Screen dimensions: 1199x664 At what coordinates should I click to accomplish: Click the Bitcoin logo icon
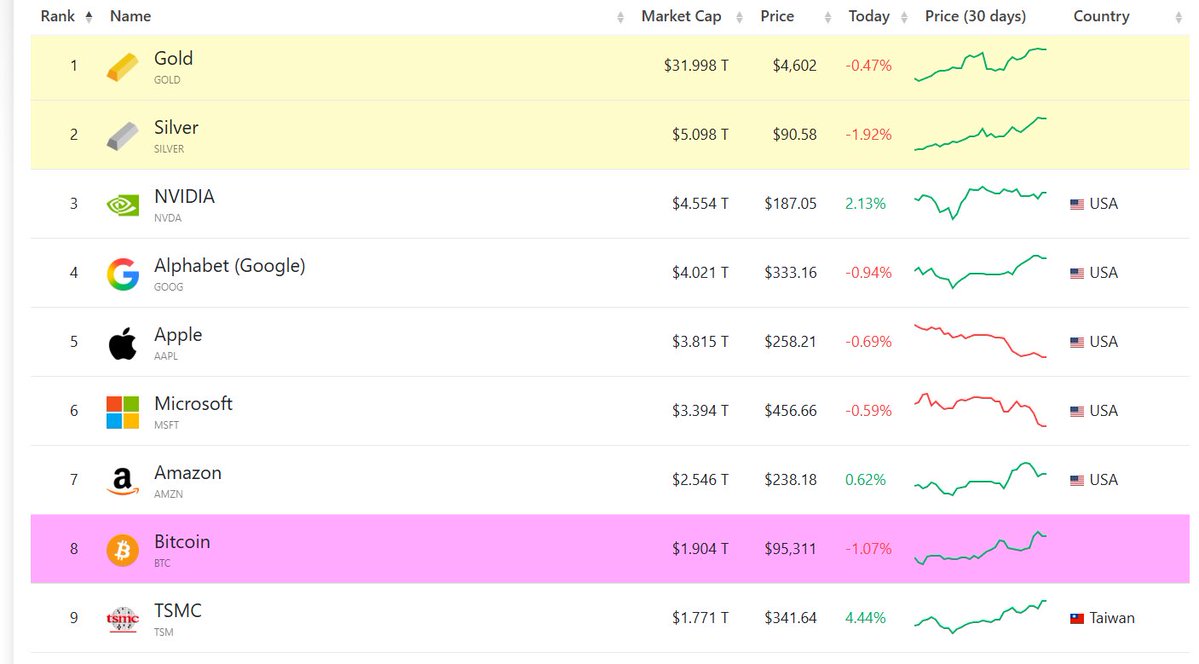123,550
